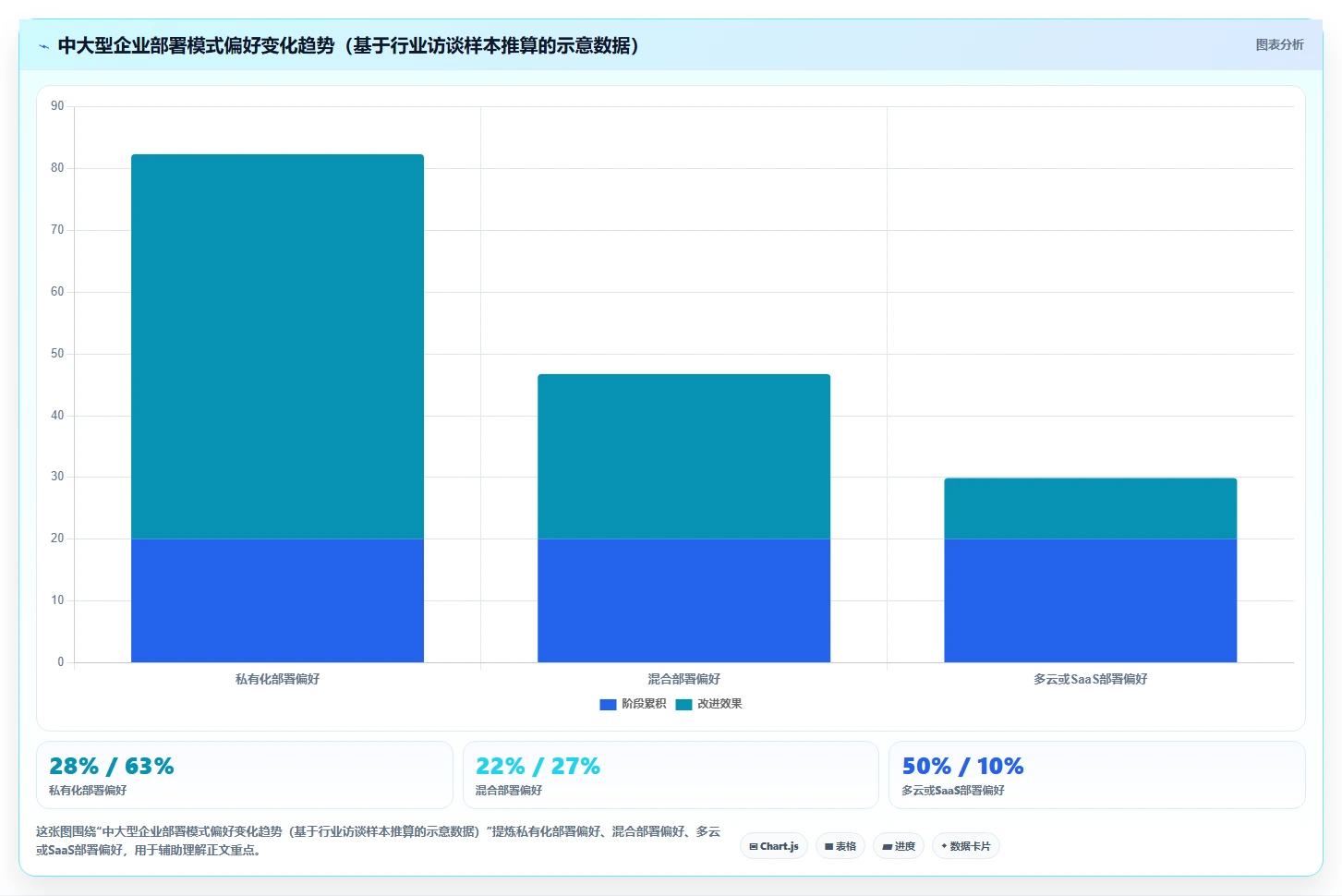Image resolution: width=1342 pixels, height=896 pixels.
Task: Toggle the 阶段累积 legend swatch
Action: pos(608,704)
